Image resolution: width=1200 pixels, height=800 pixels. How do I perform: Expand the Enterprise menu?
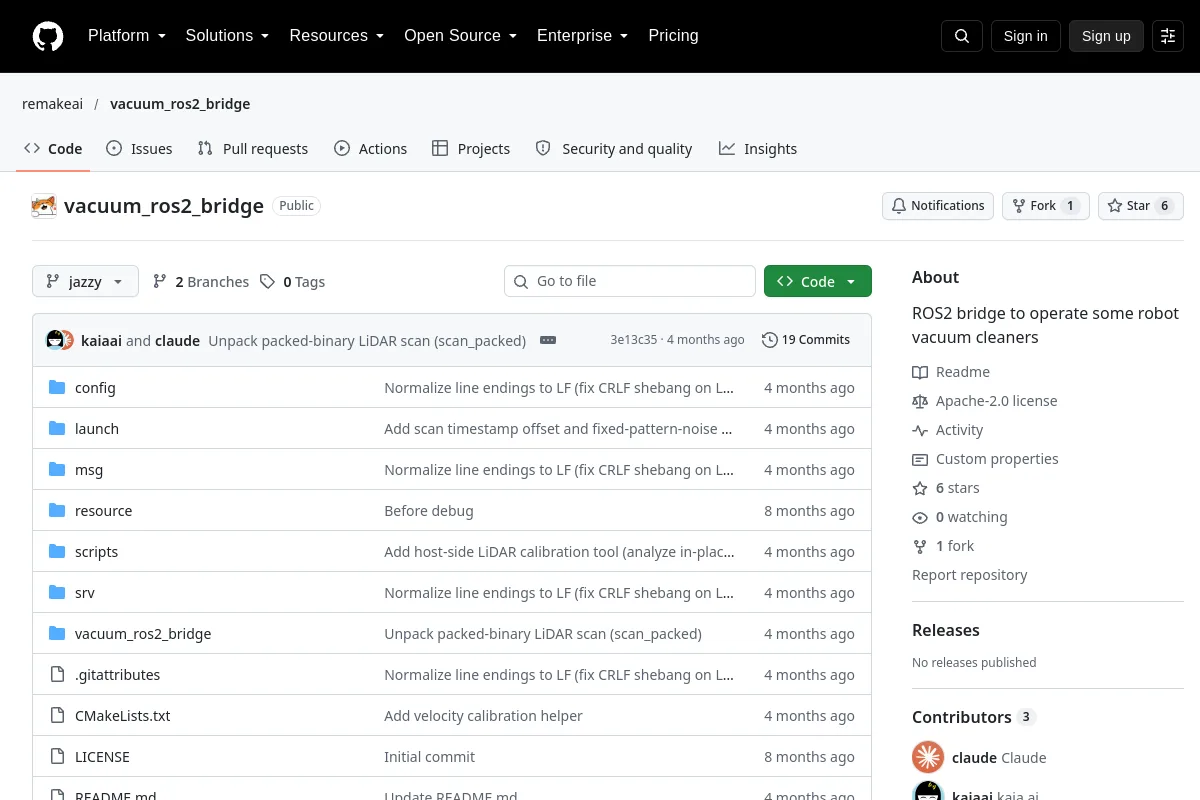click(582, 36)
